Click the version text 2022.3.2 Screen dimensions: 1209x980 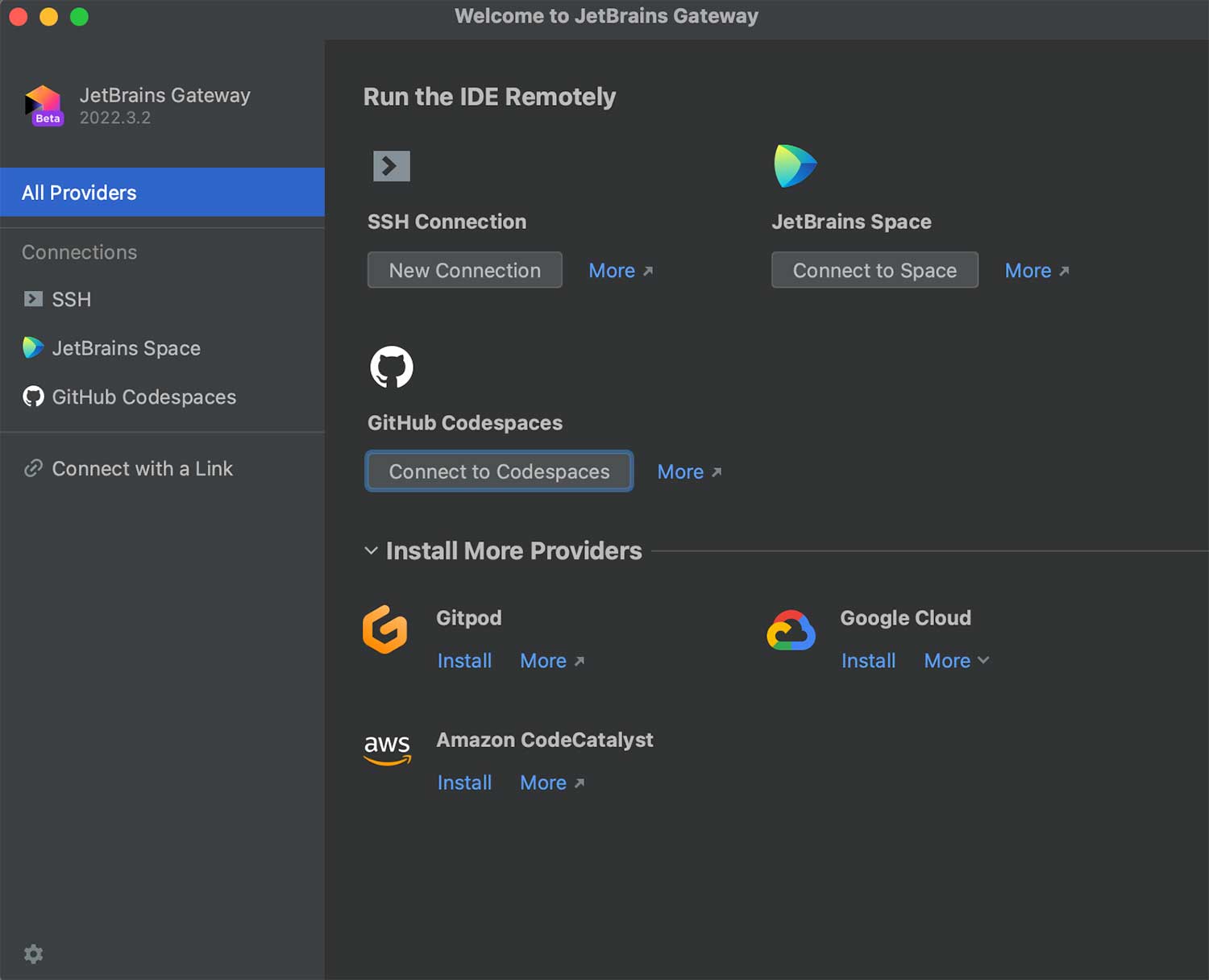tap(115, 118)
